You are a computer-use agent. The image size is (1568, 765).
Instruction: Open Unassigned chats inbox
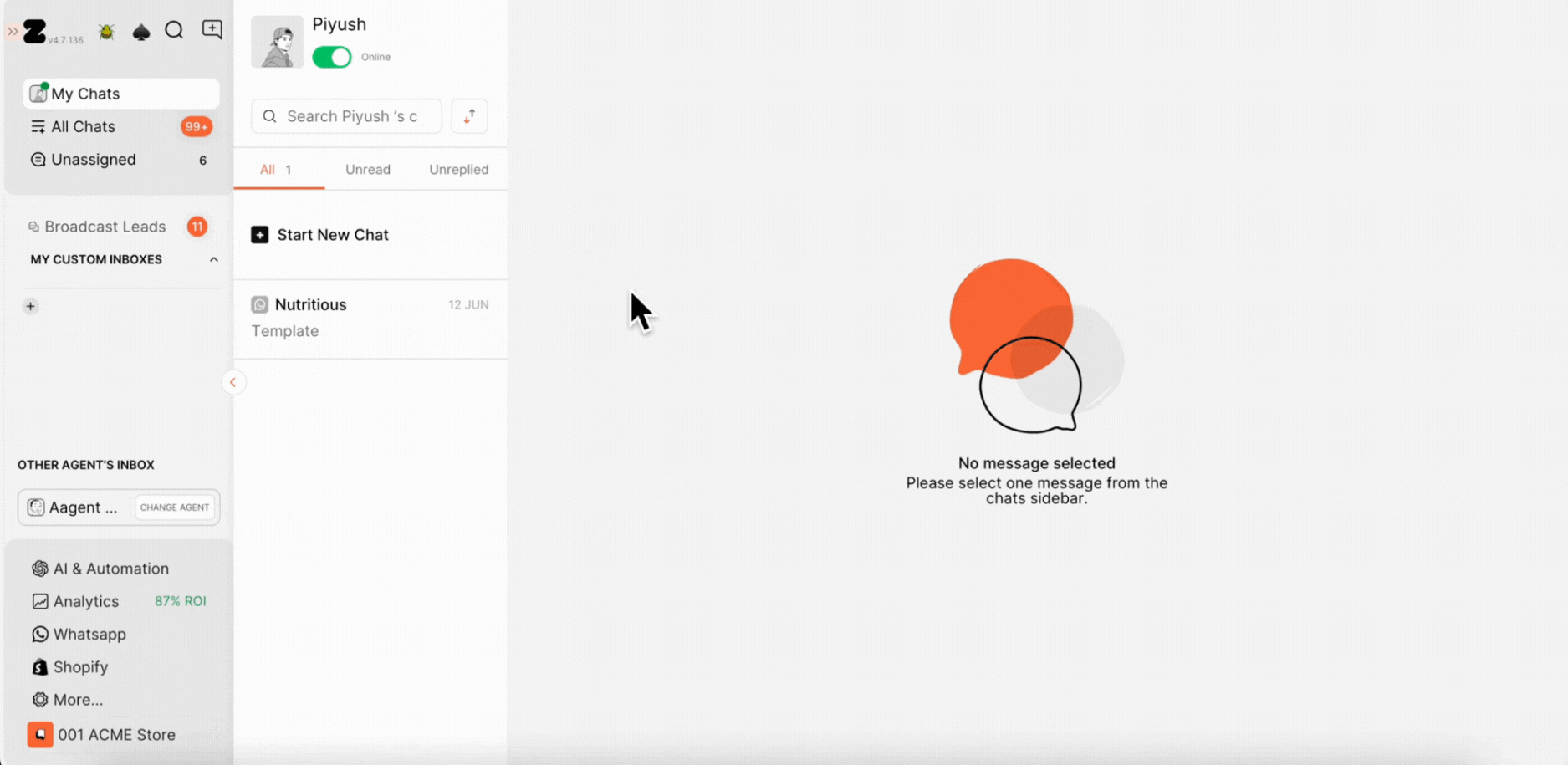tap(121, 160)
